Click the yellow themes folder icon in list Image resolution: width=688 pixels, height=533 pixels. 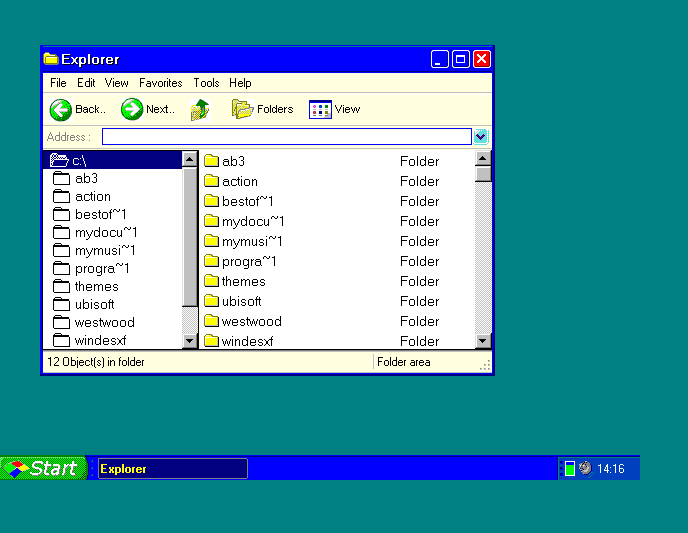pos(211,281)
